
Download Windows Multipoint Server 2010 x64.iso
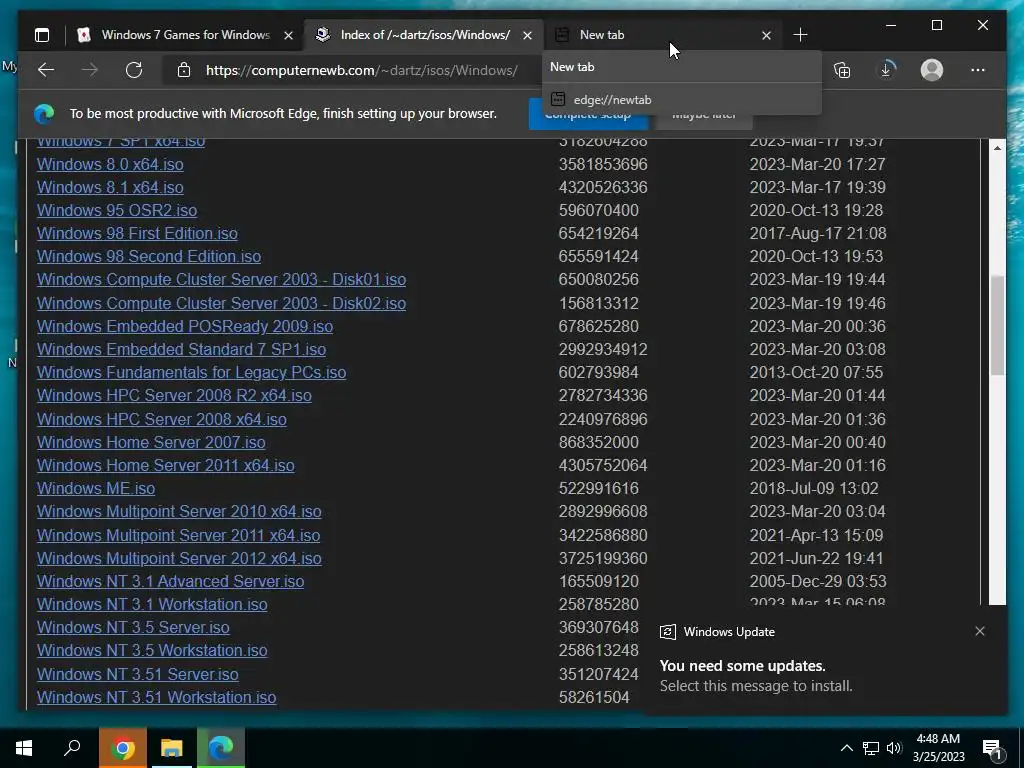click(x=179, y=511)
